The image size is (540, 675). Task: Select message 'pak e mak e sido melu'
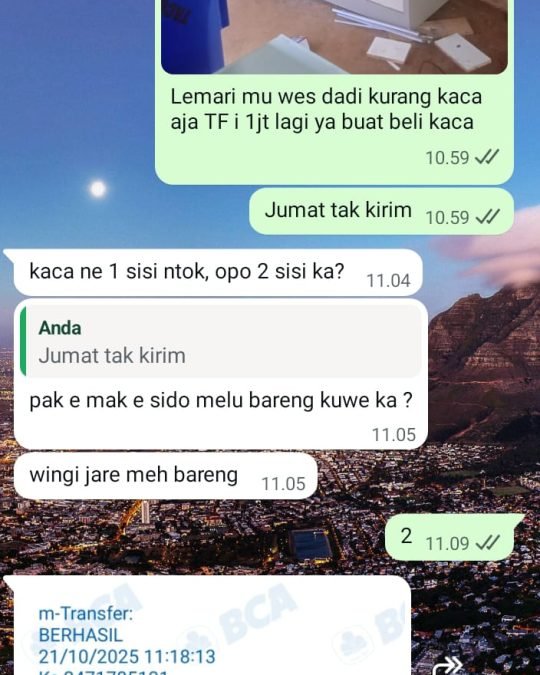tap(221, 374)
